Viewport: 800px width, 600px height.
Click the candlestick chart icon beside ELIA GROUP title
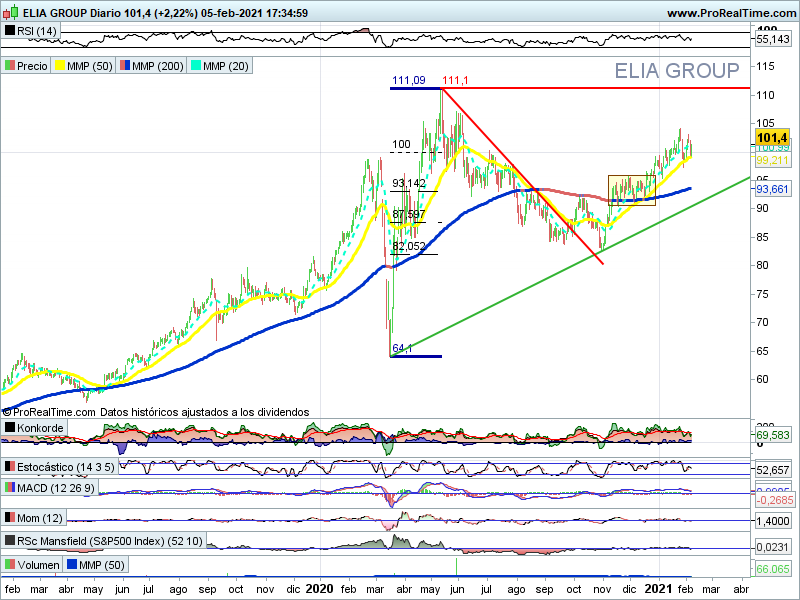(10, 12)
